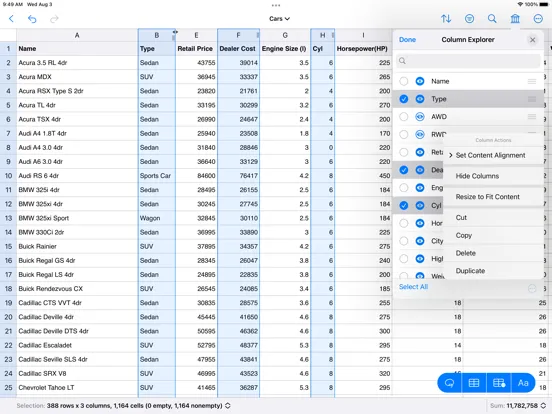552x414 pixels.
Task: Tap the multitasking three dots at top
Action: point(276,5)
